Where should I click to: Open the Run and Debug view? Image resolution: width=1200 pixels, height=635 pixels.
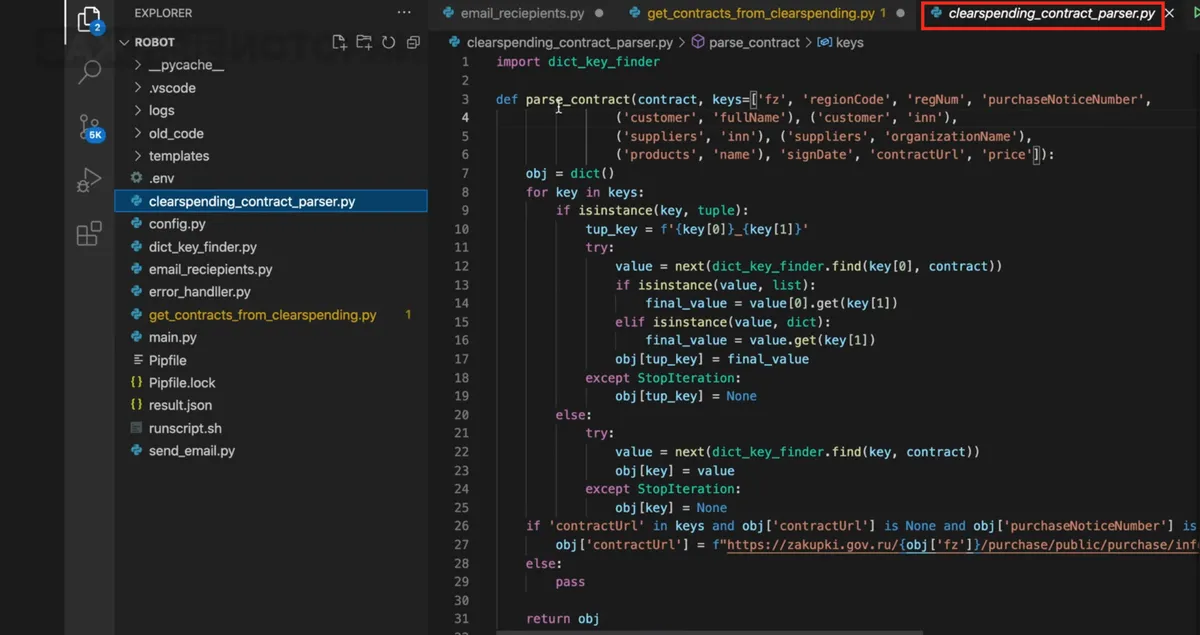coord(89,180)
